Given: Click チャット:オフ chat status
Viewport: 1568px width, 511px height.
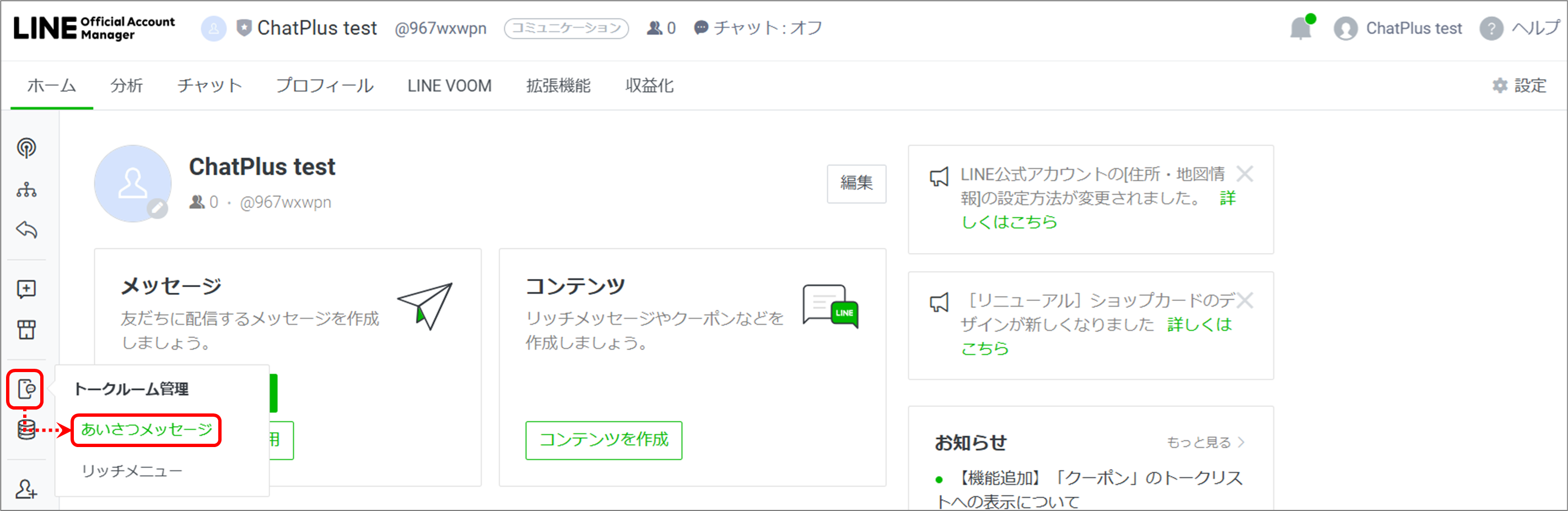Looking at the screenshot, I should pos(758,28).
